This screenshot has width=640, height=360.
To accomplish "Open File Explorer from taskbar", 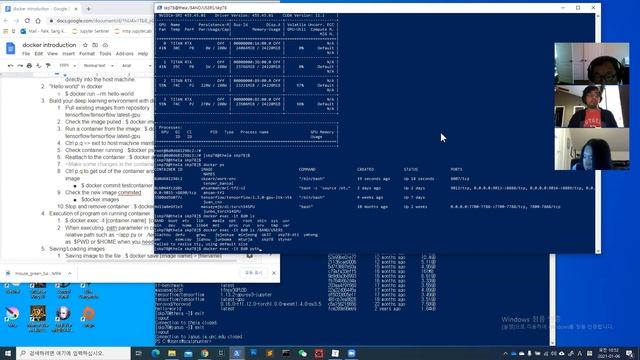I will 172,353.
